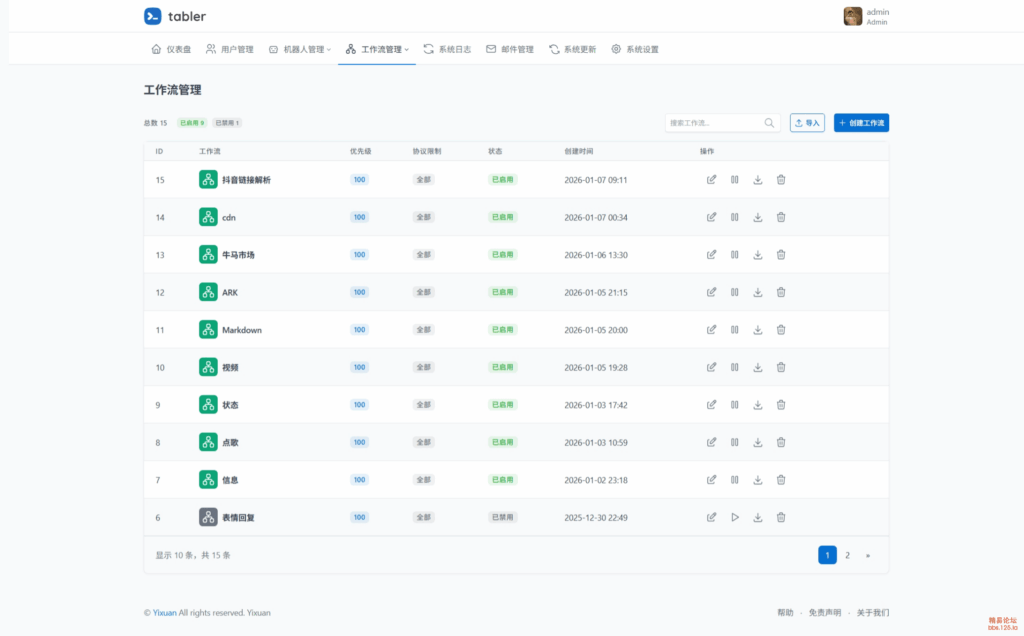Download the 牛马市场 workflow
The height and width of the screenshot is (636, 1024).
[758, 255]
